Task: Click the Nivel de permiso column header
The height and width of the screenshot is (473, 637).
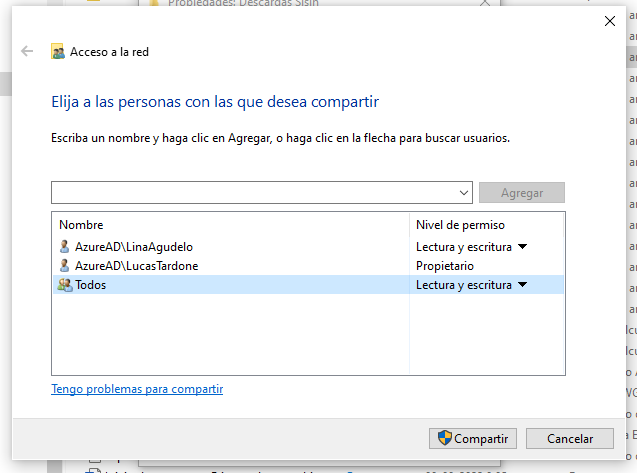Action: tap(460, 225)
